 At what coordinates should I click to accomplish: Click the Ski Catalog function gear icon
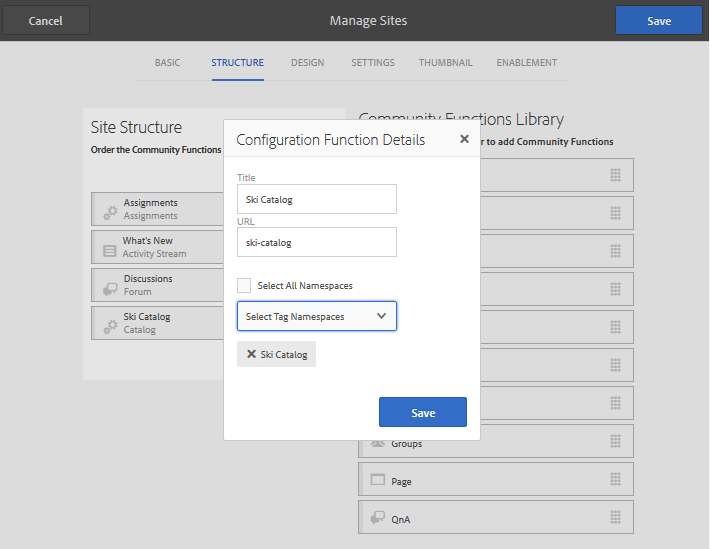coord(110,325)
